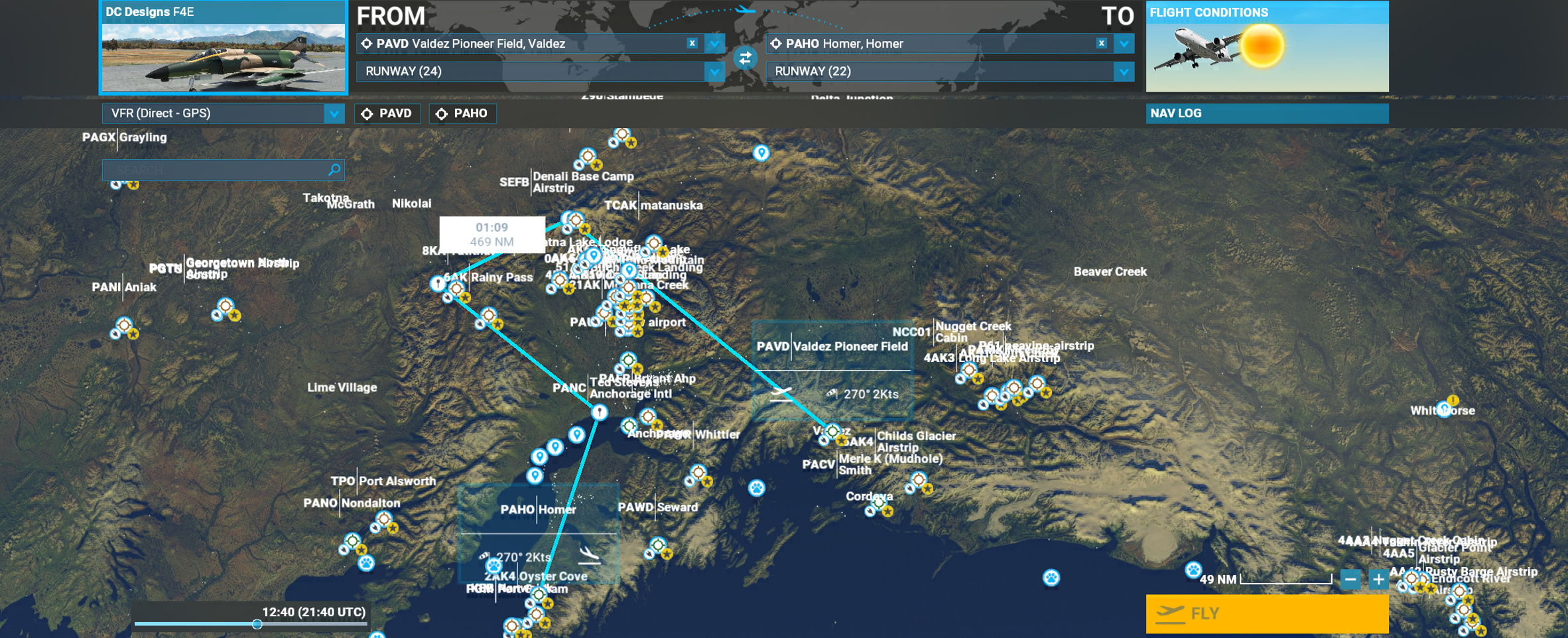Screen dimensions: 1568x638
Task: Click the 01:09 469 NM route info tooltip
Action: click(491, 235)
